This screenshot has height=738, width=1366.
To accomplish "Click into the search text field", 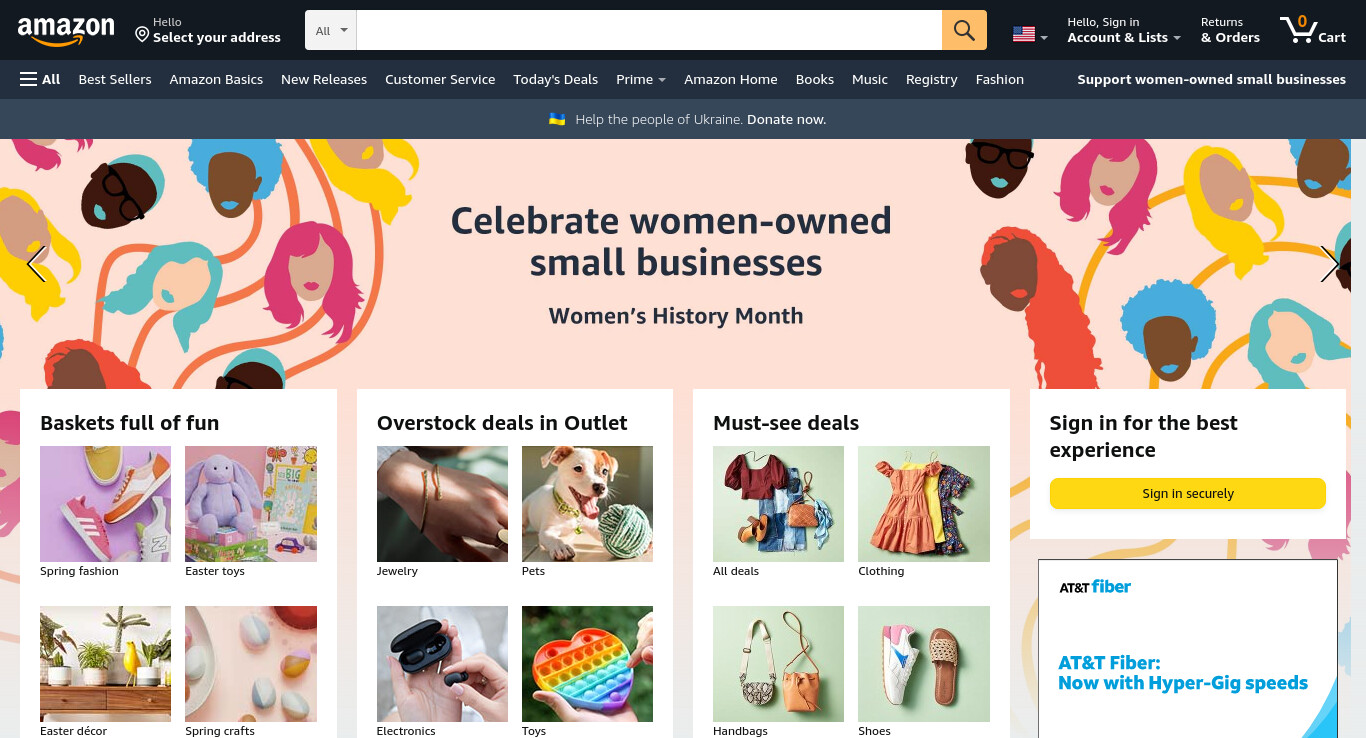I will [649, 30].
